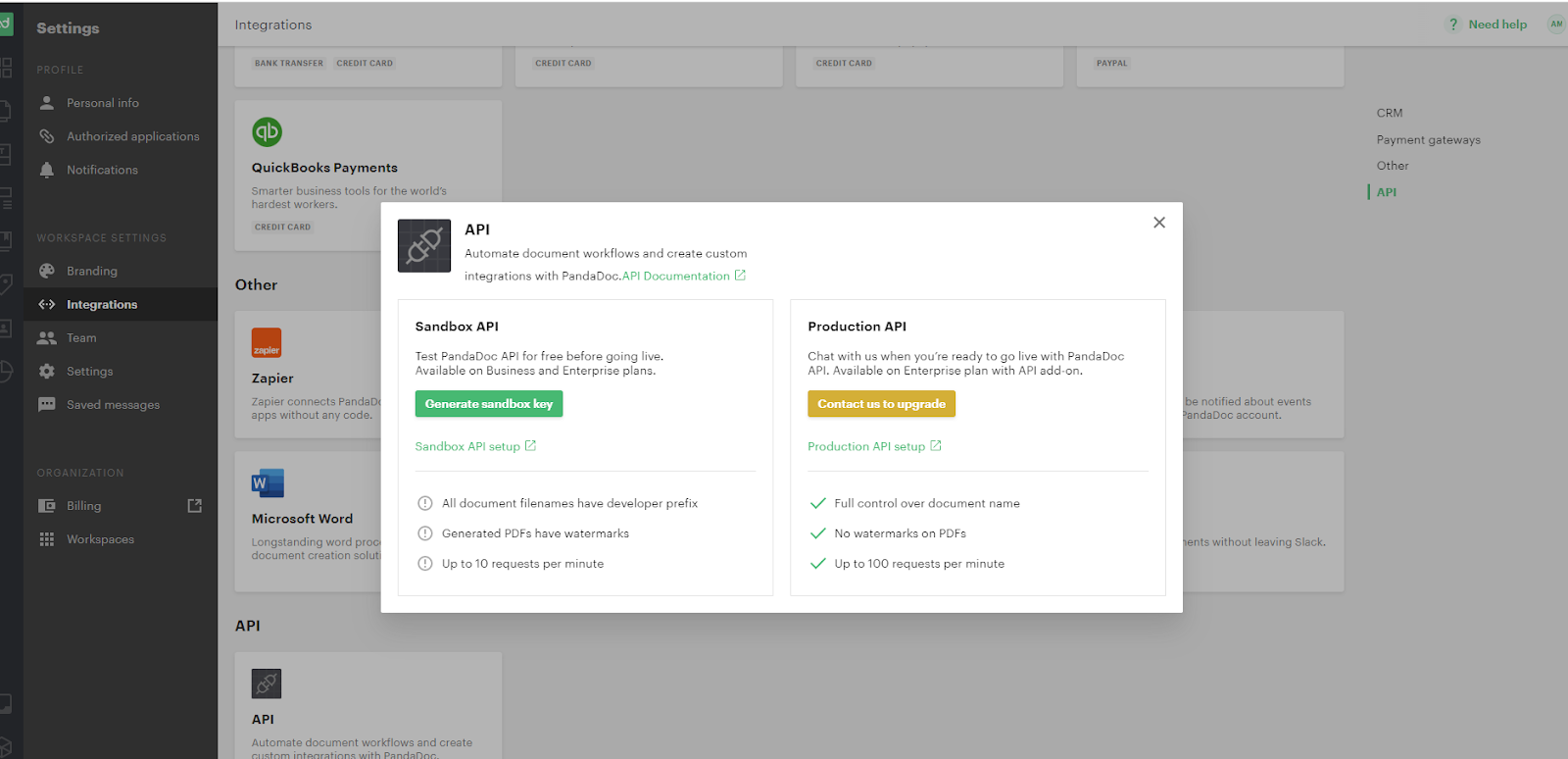Click the Production API heading
The width and height of the screenshot is (1568, 759).
point(857,327)
